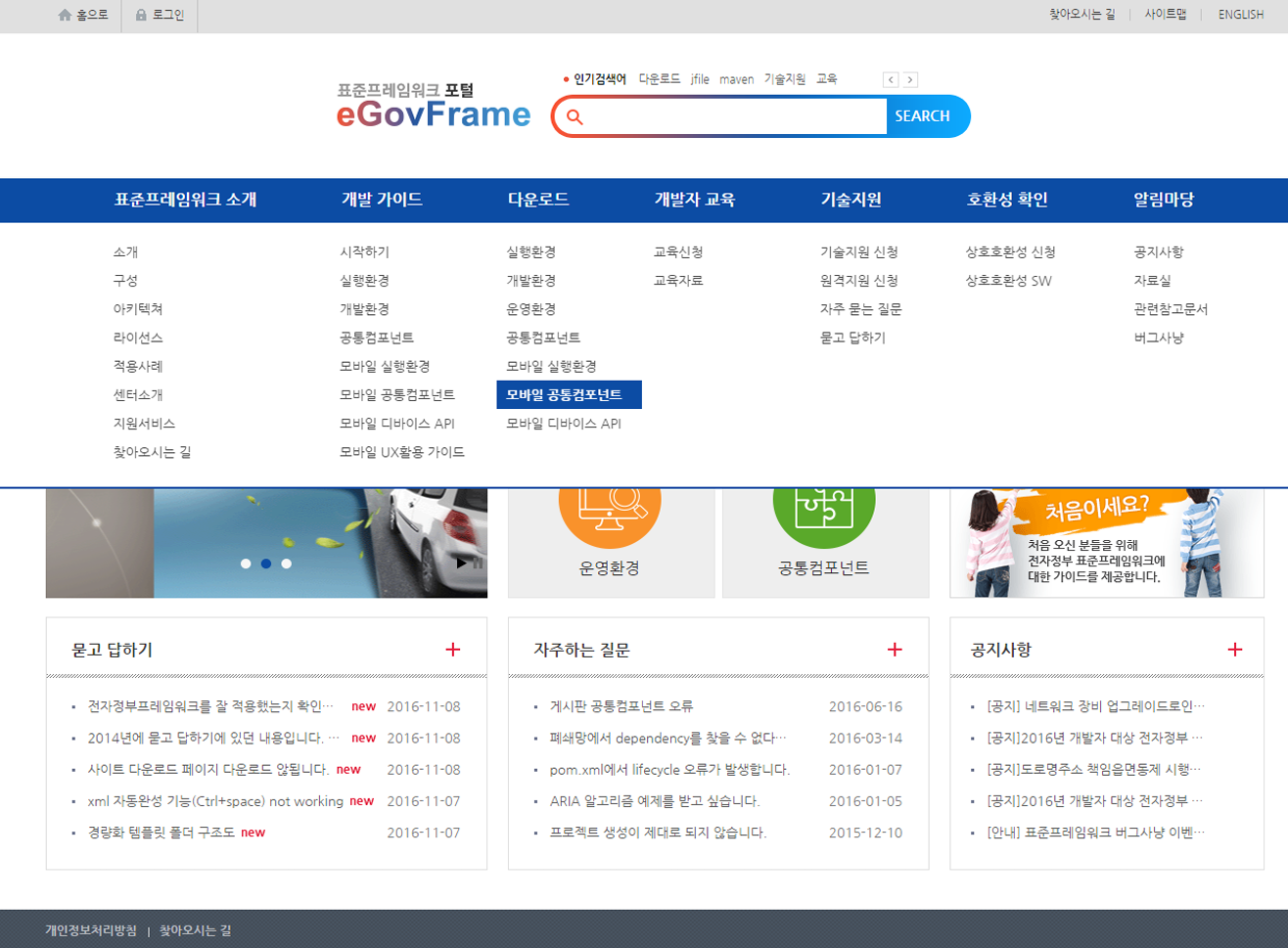Image resolution: width=1288 pixels, height=948 pixels.
Task: Click inside the search text field
Action: 734,117
